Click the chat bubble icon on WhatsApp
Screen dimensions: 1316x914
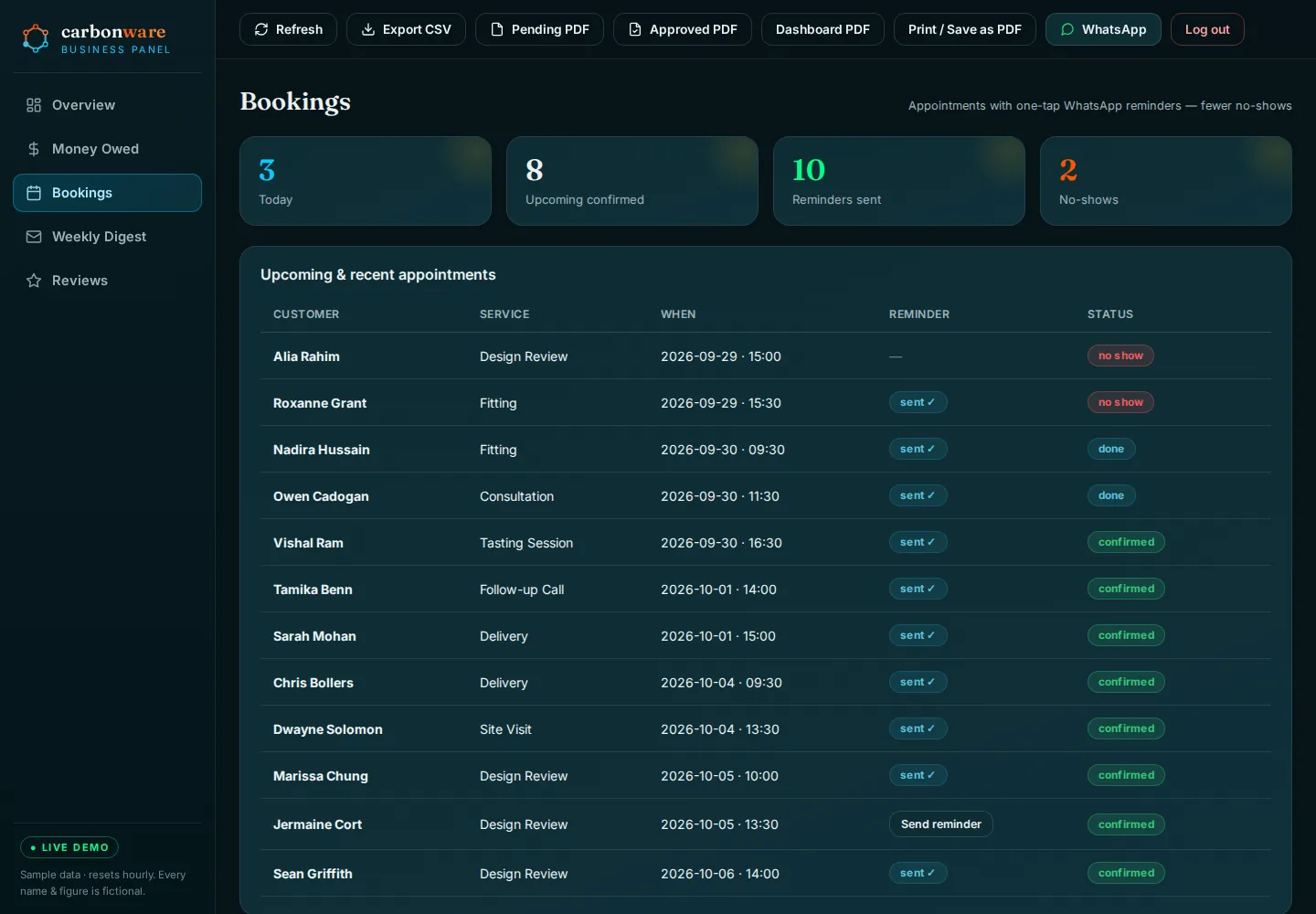click(x=1067, y=29)
